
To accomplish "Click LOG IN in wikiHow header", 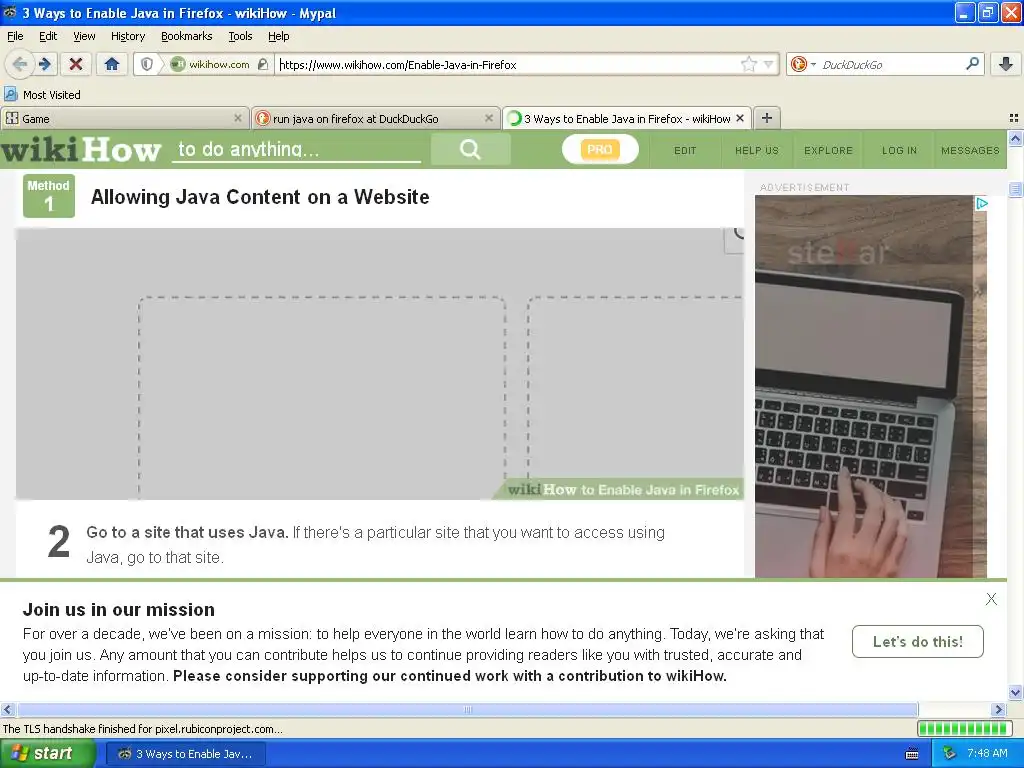I will click(x=899, y=150).
